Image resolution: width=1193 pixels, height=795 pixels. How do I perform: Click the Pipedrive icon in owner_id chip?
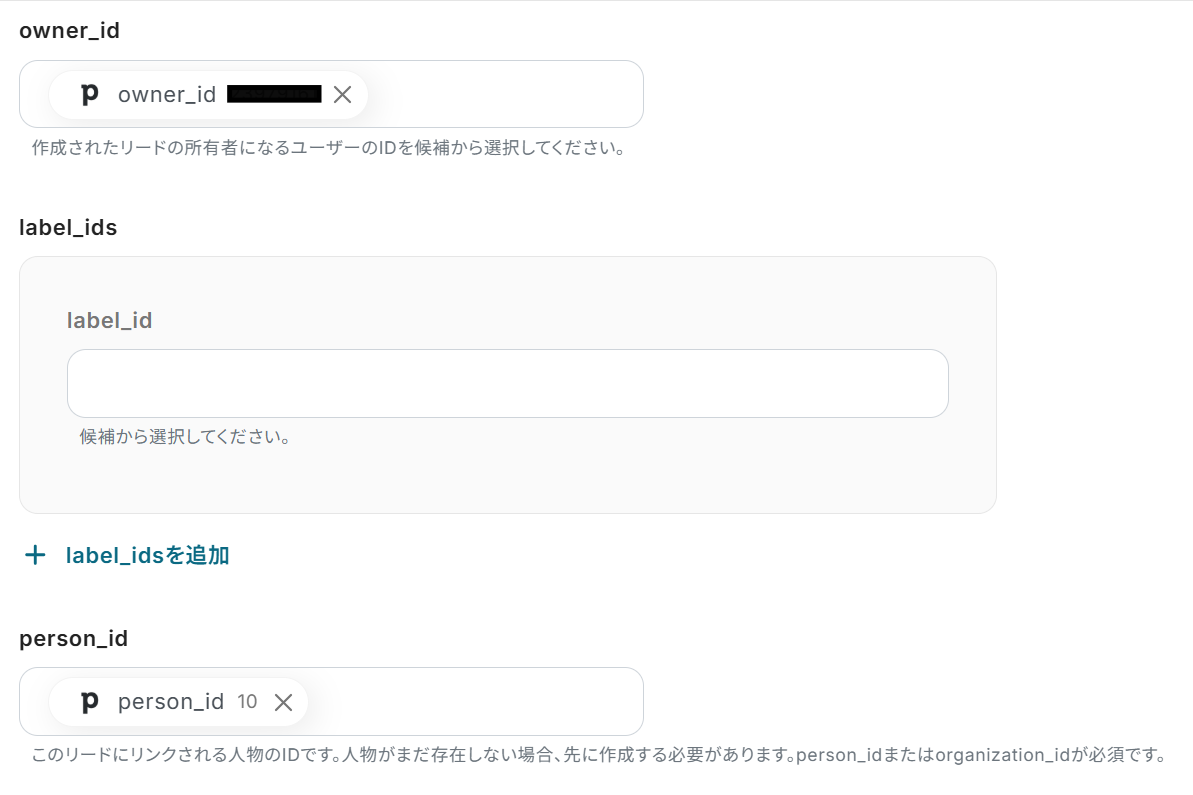[89, 94]
